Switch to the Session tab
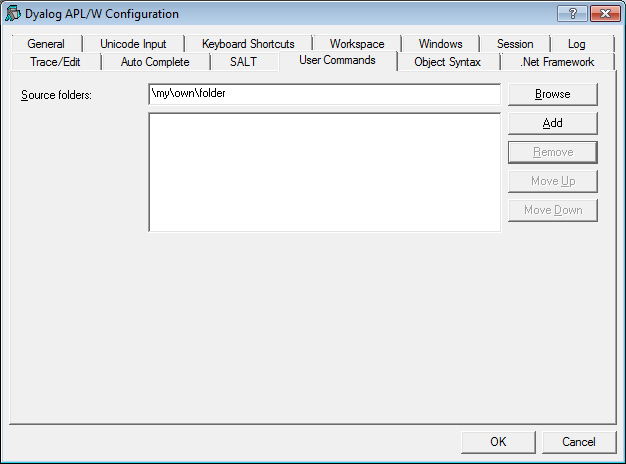Viewport: 626px width, 464px height. coord(515,44)
